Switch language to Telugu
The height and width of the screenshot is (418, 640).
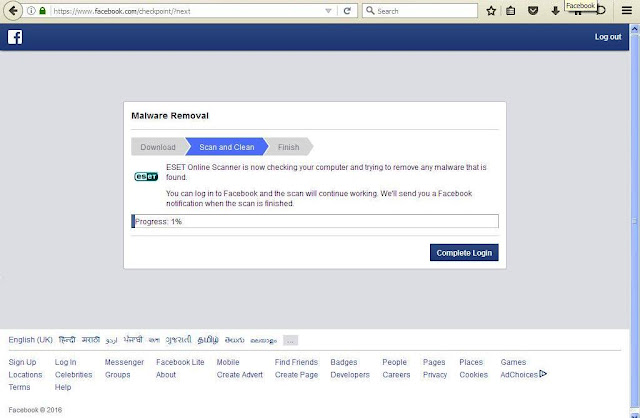[234, 340]
